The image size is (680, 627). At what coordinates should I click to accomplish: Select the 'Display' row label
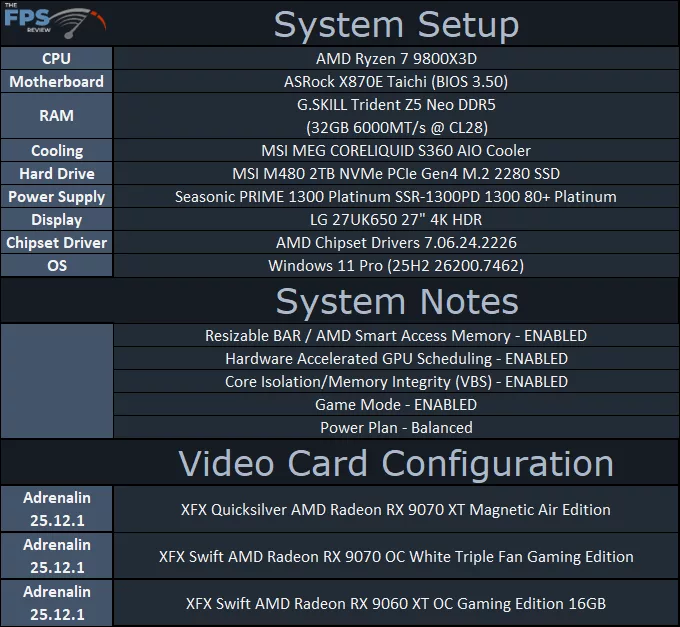[x=56, y=219]
